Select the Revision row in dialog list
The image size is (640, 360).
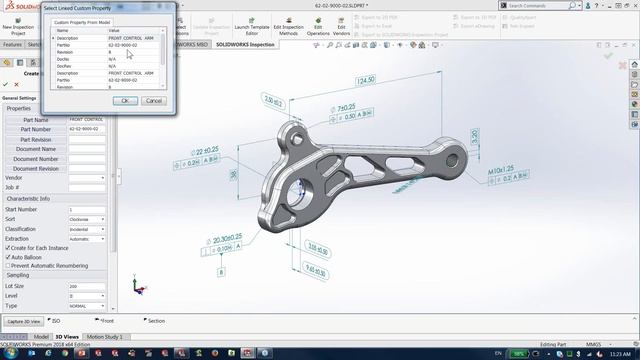click(x=106, y=52)
